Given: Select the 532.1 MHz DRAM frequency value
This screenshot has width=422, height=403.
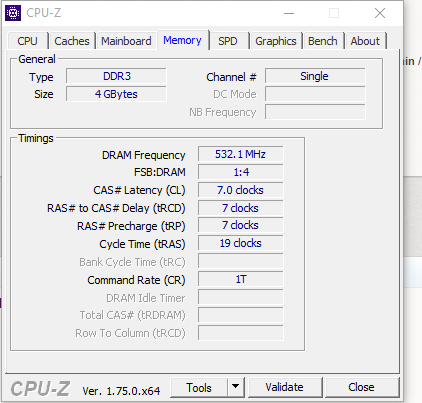Looking at the screenshot, I should tap(241, 154).
